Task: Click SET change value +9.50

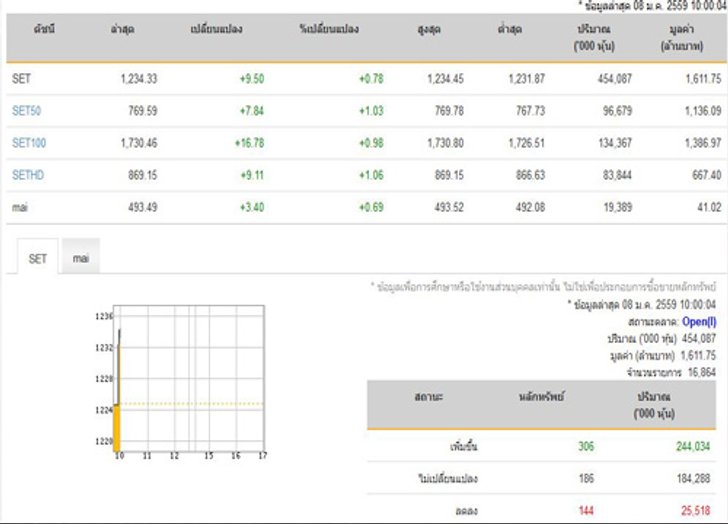Action: pyautogui.click(x=252, y=78)
